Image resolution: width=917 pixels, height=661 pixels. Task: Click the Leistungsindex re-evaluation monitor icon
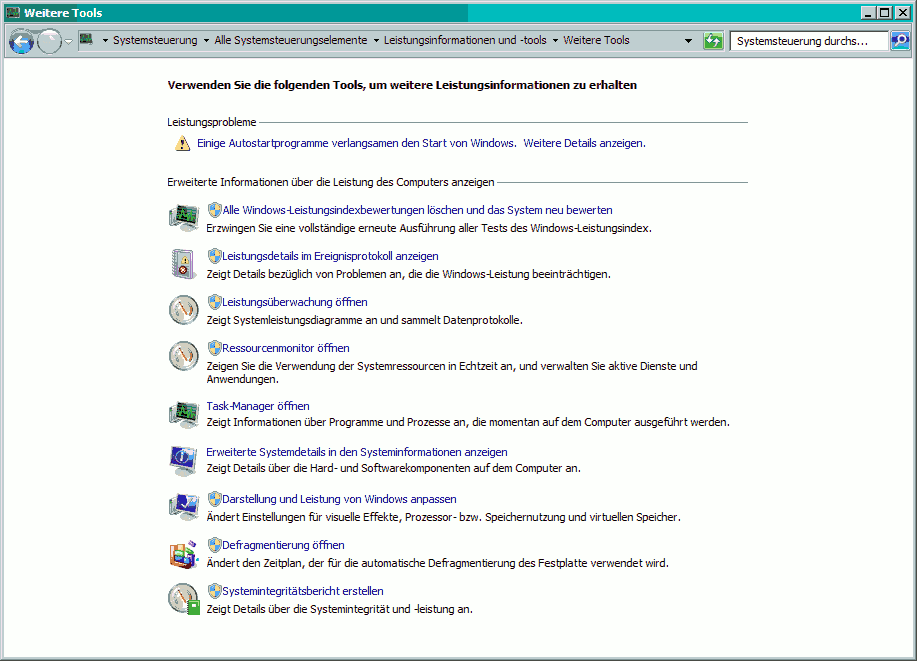point(184,218)
